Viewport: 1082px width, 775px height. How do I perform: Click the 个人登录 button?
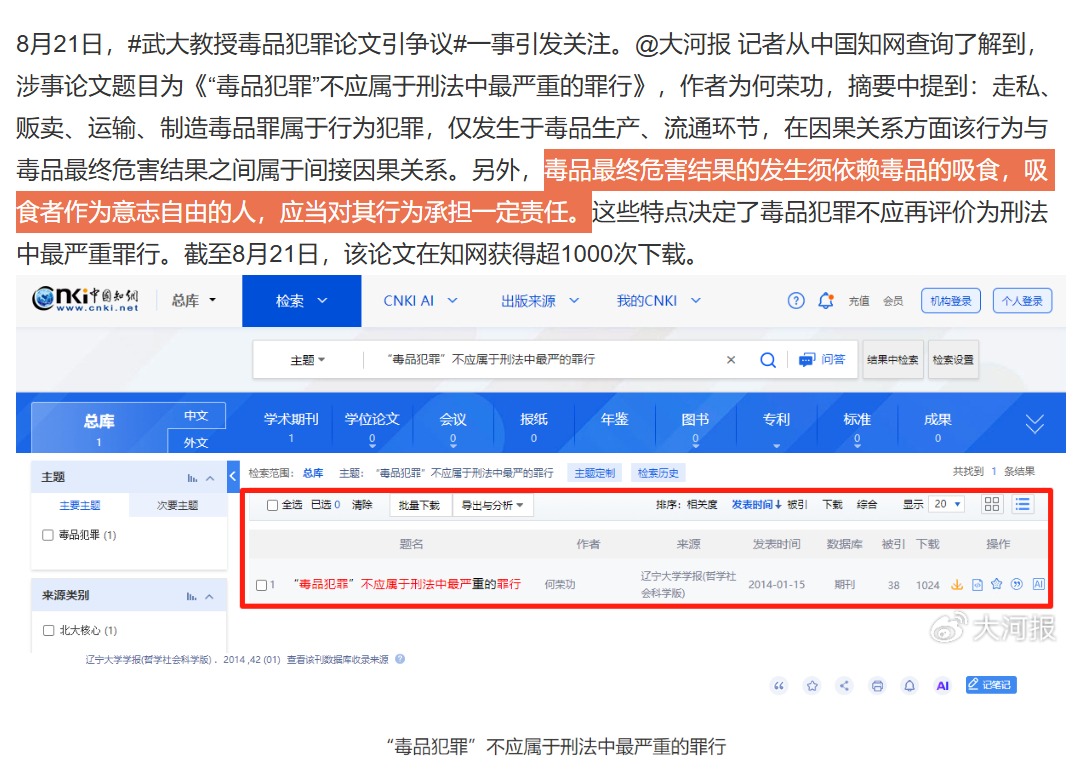click(1023, 301)
